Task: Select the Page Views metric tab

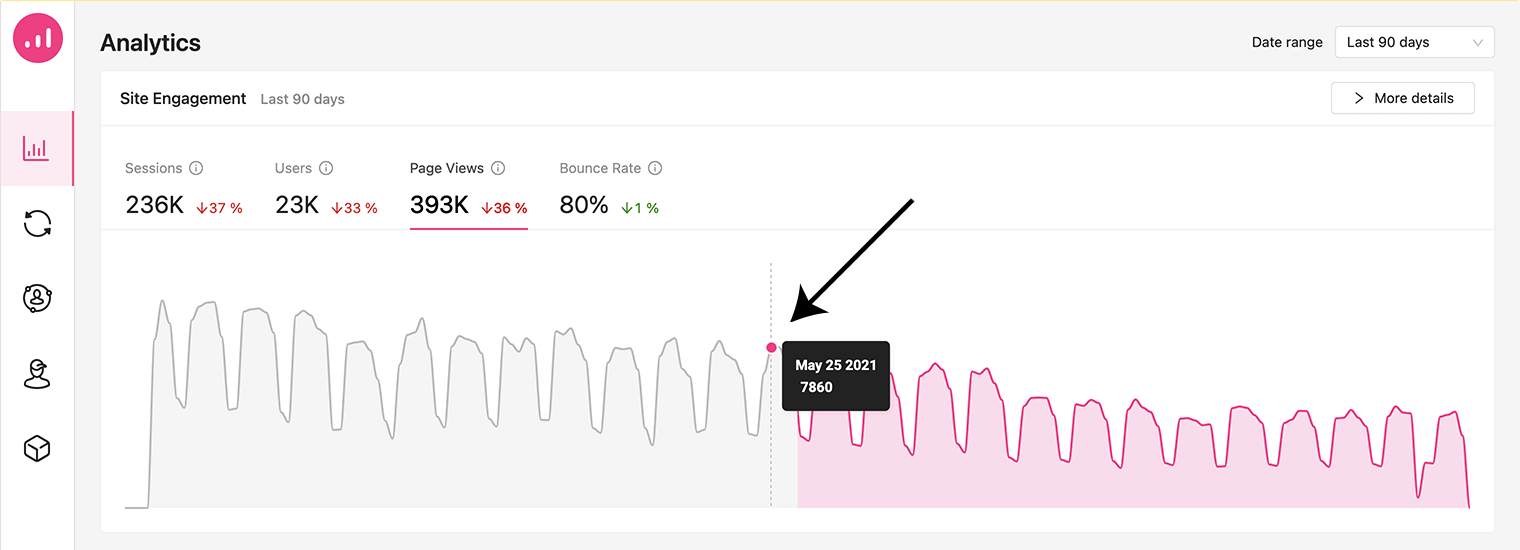Action: coord(469,190)
